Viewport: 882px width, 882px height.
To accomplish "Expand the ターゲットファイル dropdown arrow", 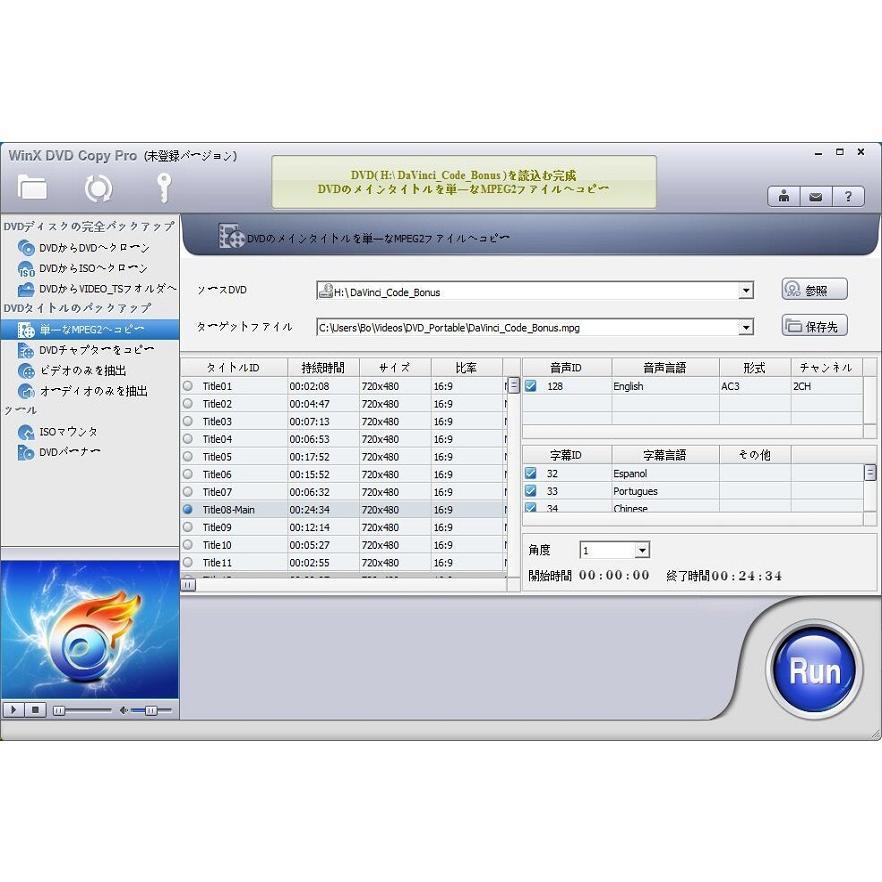I will click(746, 327).
